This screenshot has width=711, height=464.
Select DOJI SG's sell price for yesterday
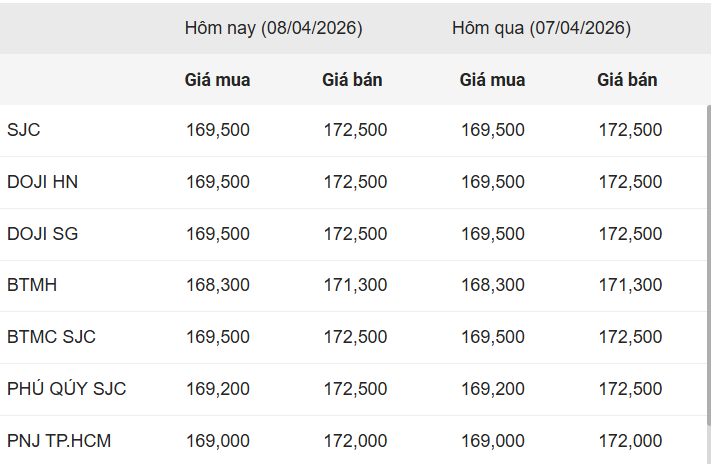(630, 234)
